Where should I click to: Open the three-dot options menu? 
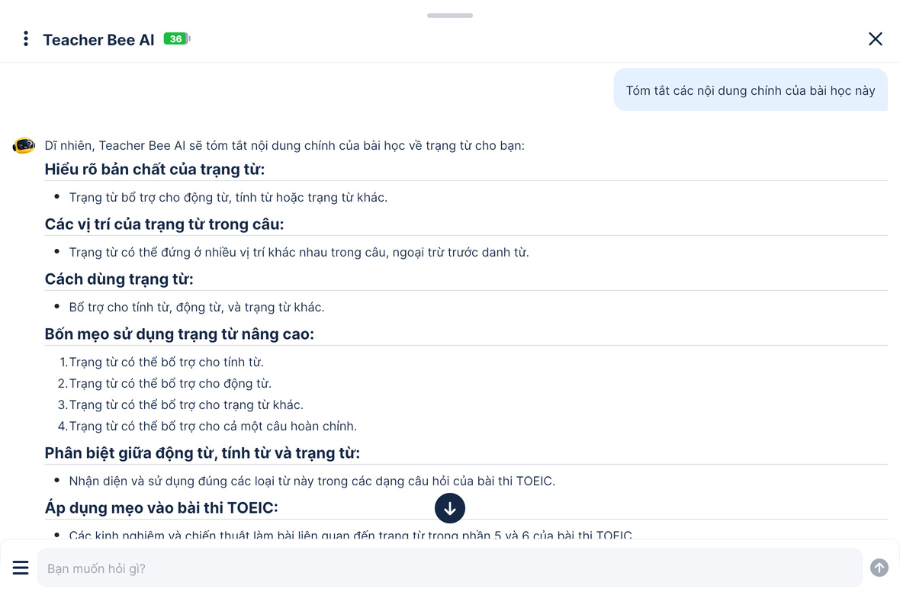(25, 39)
